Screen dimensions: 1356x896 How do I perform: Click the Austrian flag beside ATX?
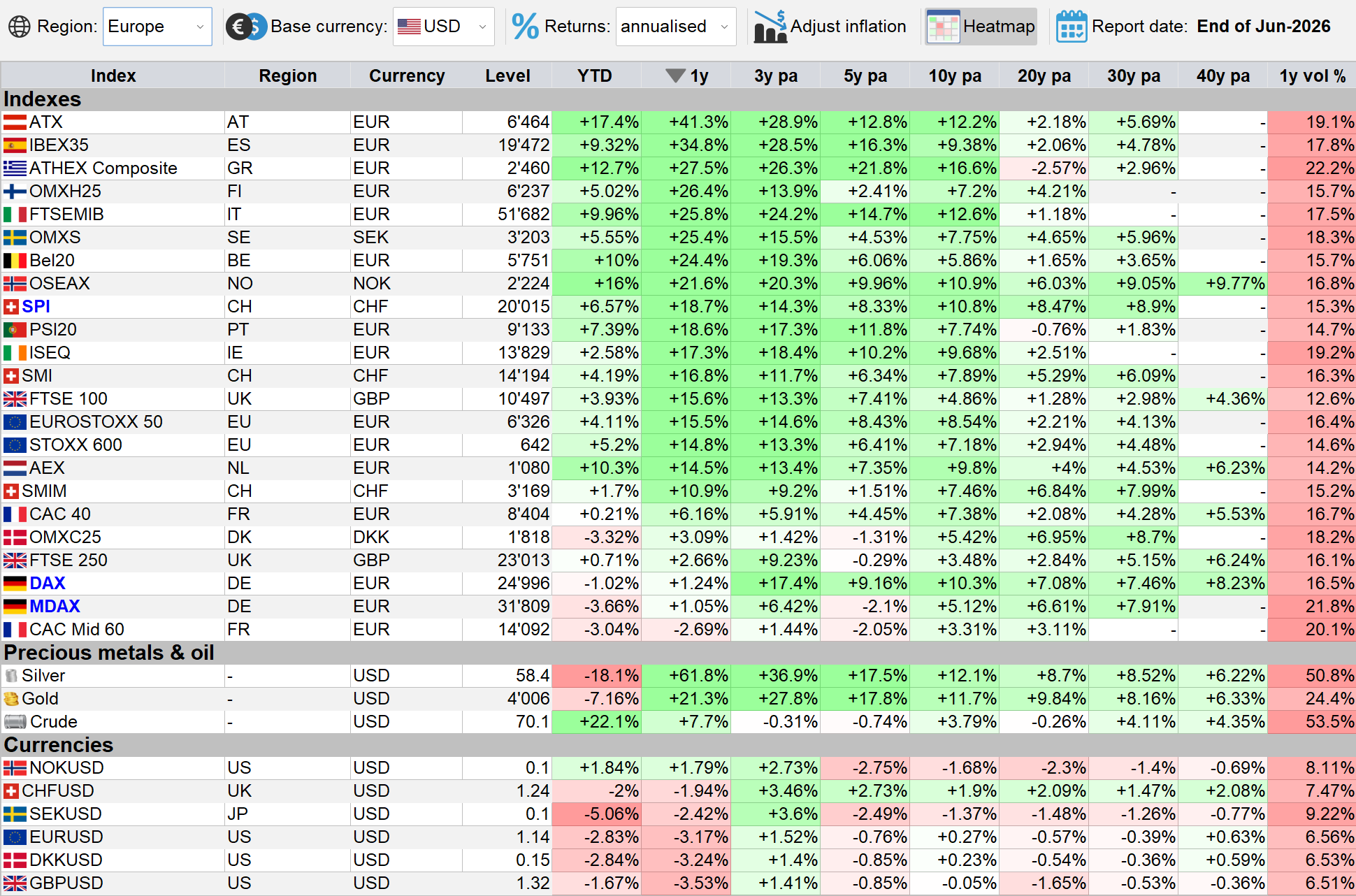pyautogui.click(x=15, y=122)
